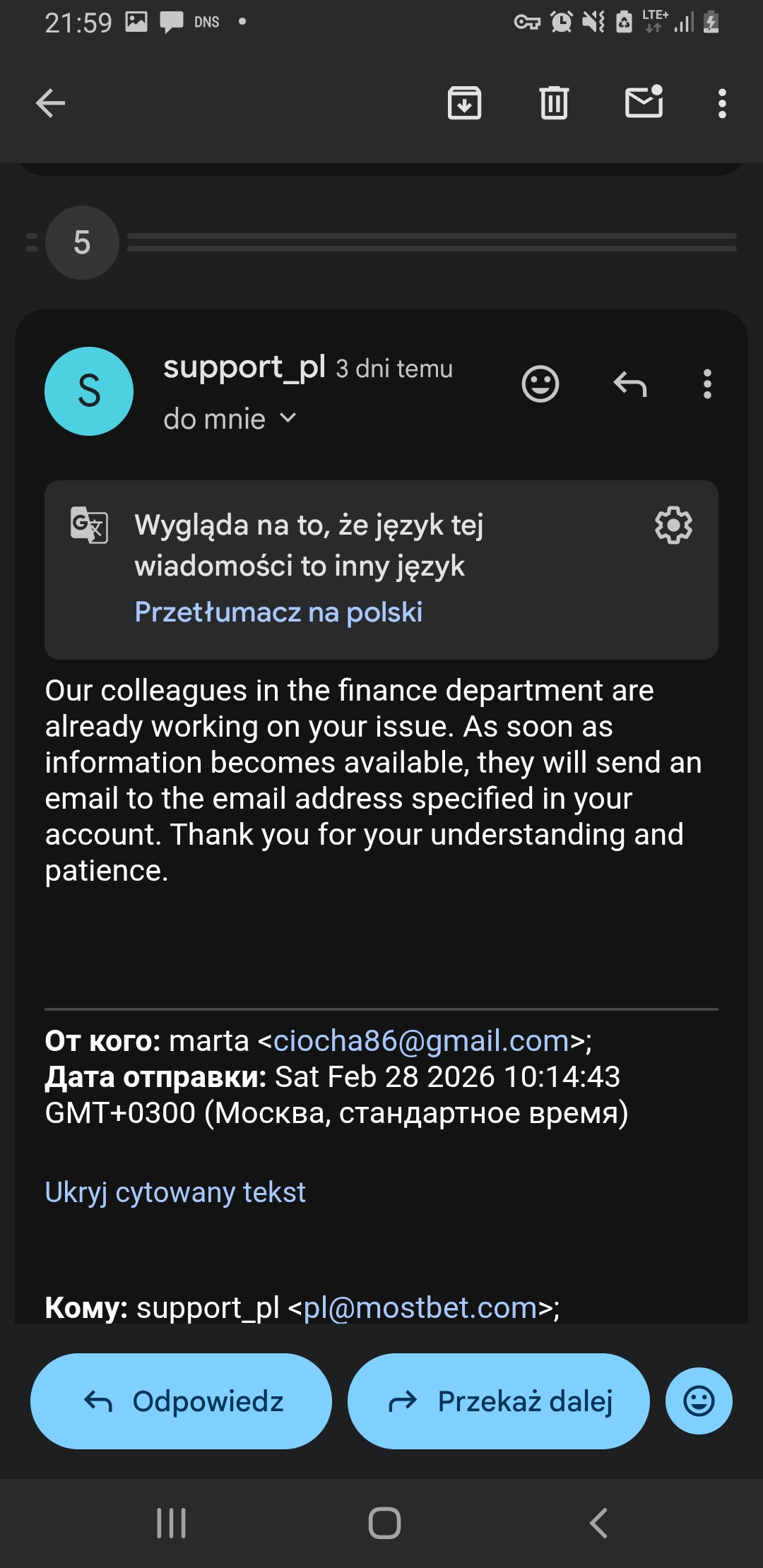Open the ciocha86@gmail.com email link
The height and width of the screenshot is (1568, 763).
tap(421, 1040)
